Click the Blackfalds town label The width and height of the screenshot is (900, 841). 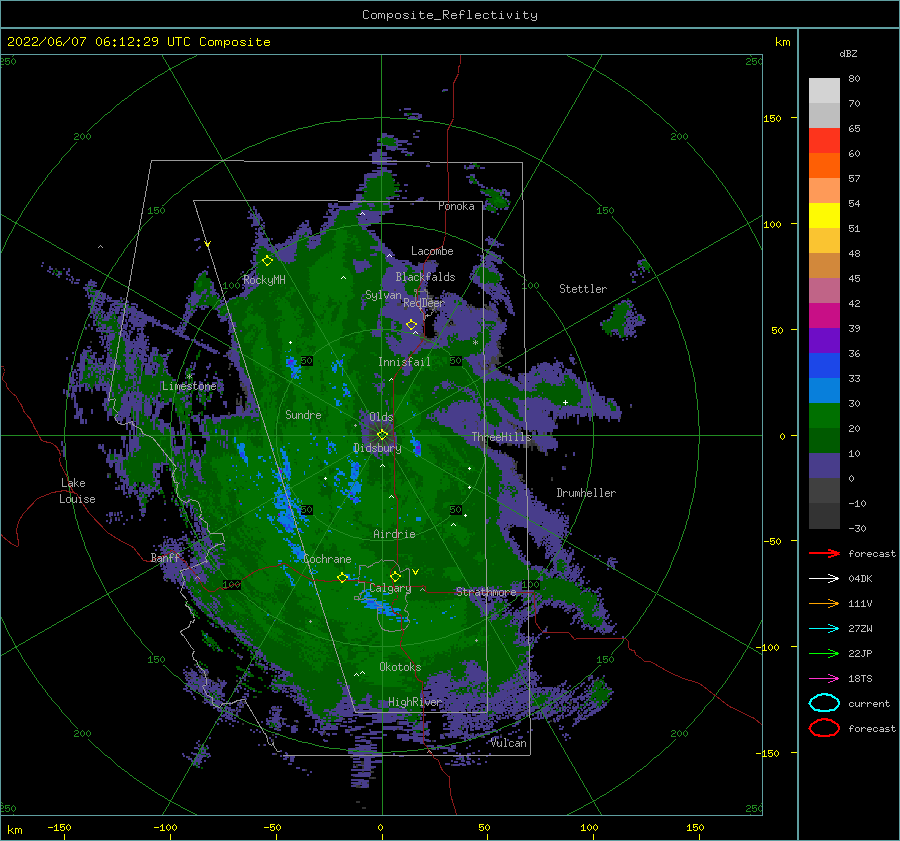click(x=425, y=277)
